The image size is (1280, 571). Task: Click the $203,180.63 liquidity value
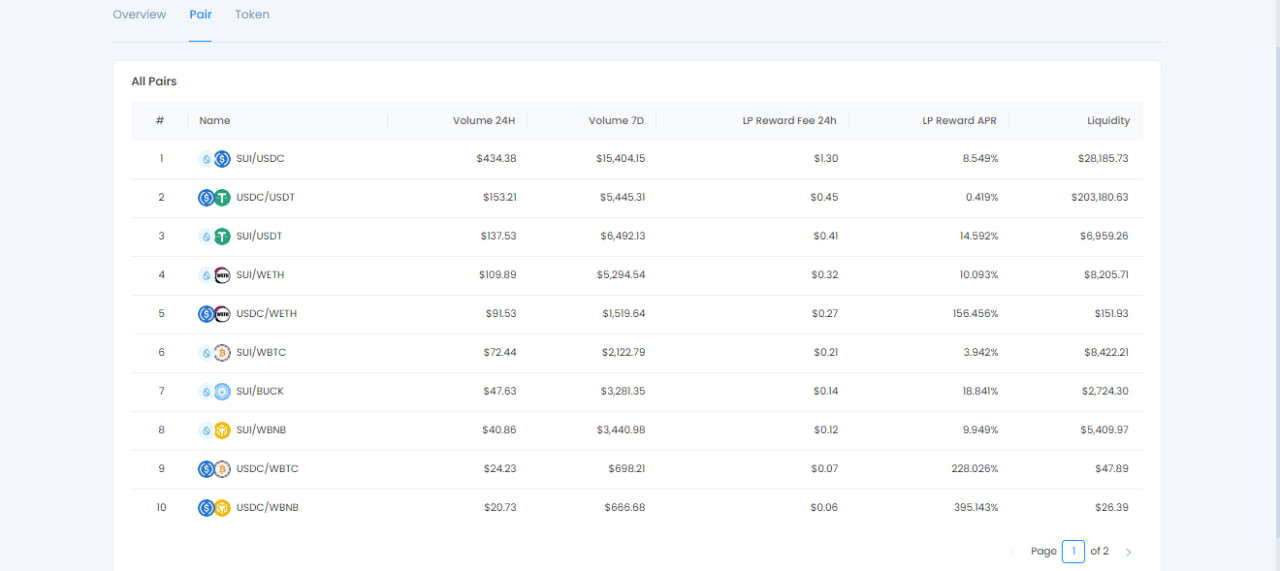coord(1099,197)
